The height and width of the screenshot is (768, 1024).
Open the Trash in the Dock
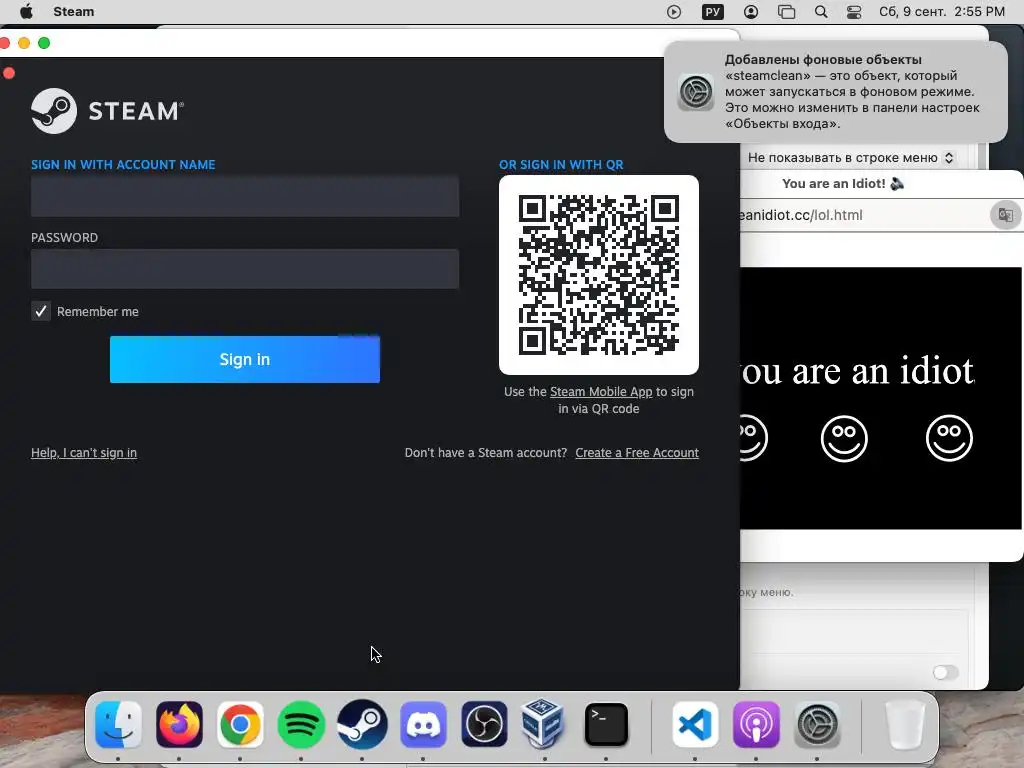click(905, 724)
